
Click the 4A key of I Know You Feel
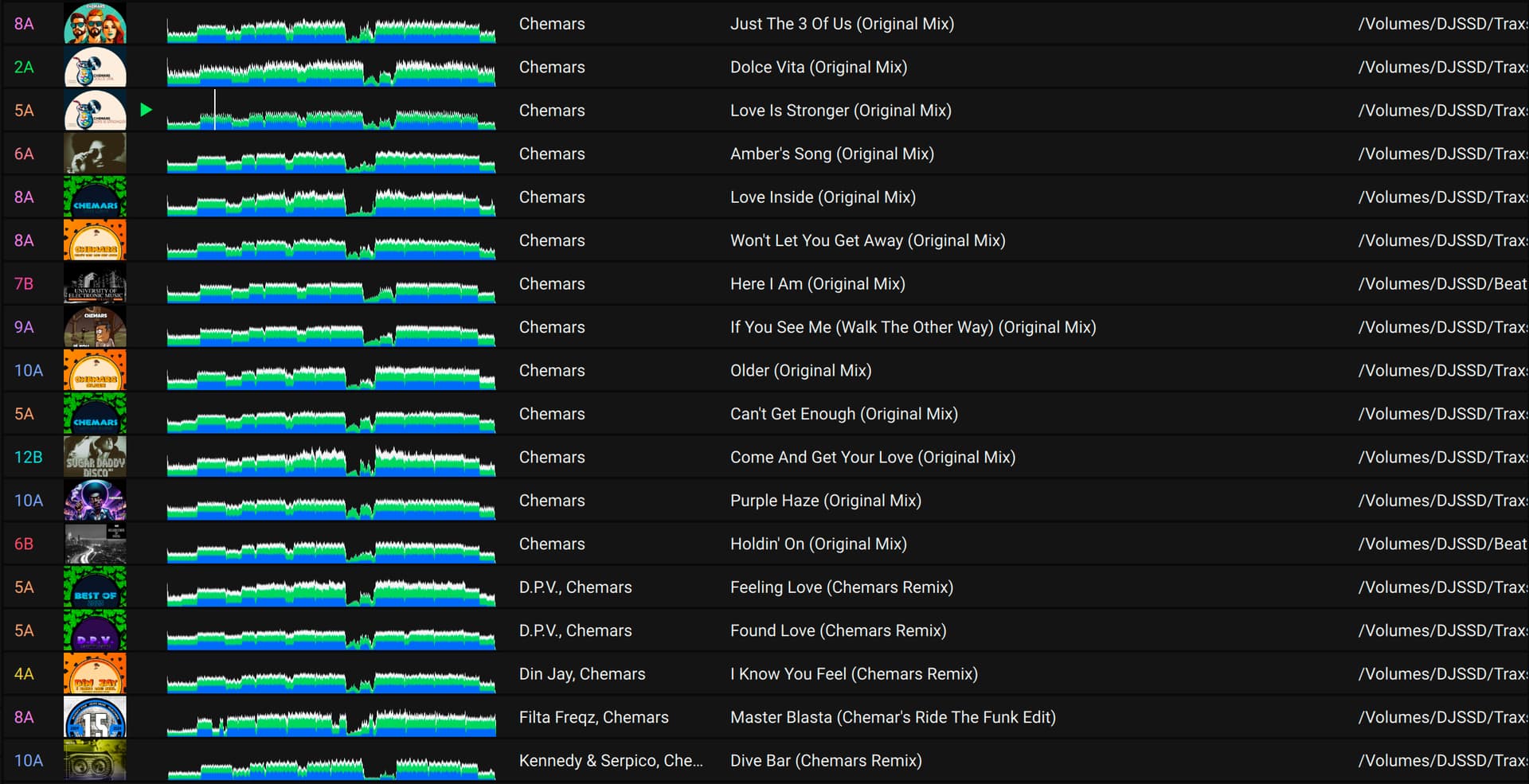click(x=24, y=673)
